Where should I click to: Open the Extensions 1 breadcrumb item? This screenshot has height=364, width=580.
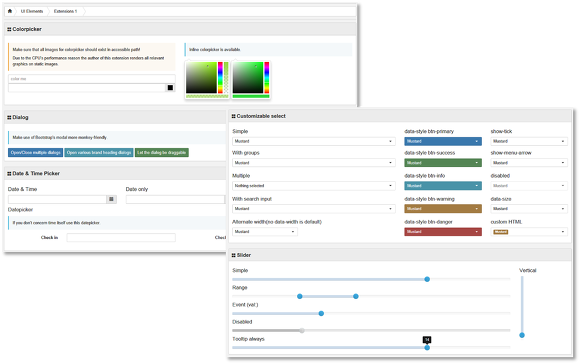(65, 11)
